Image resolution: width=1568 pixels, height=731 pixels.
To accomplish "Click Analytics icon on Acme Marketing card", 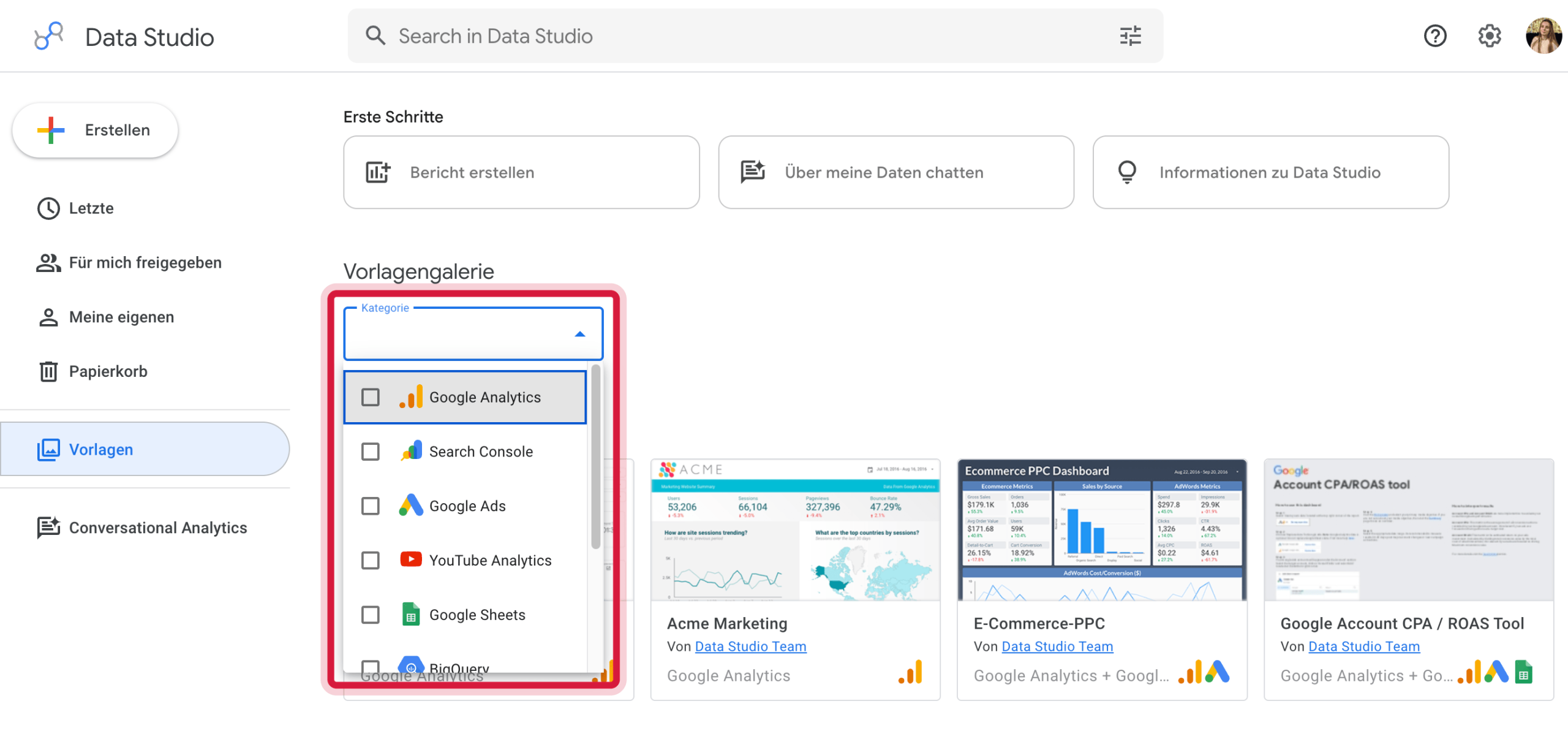I will tap(911, 672).
